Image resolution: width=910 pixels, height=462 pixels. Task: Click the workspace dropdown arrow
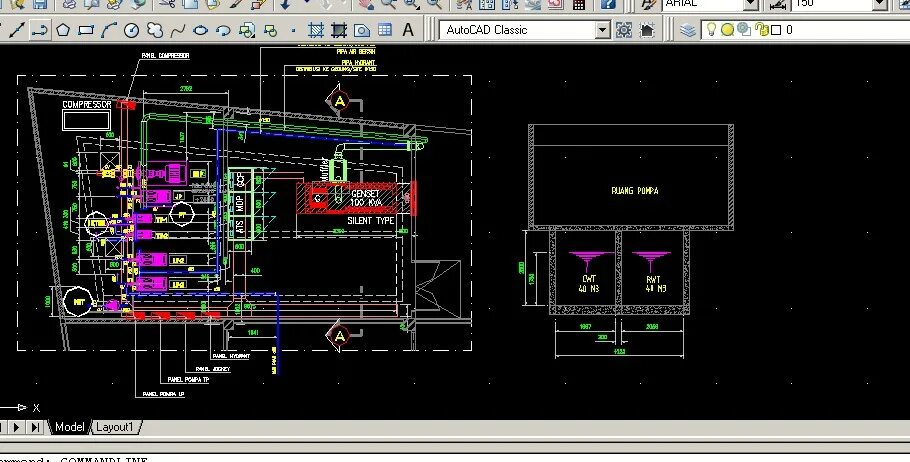(x=603, y=30)
